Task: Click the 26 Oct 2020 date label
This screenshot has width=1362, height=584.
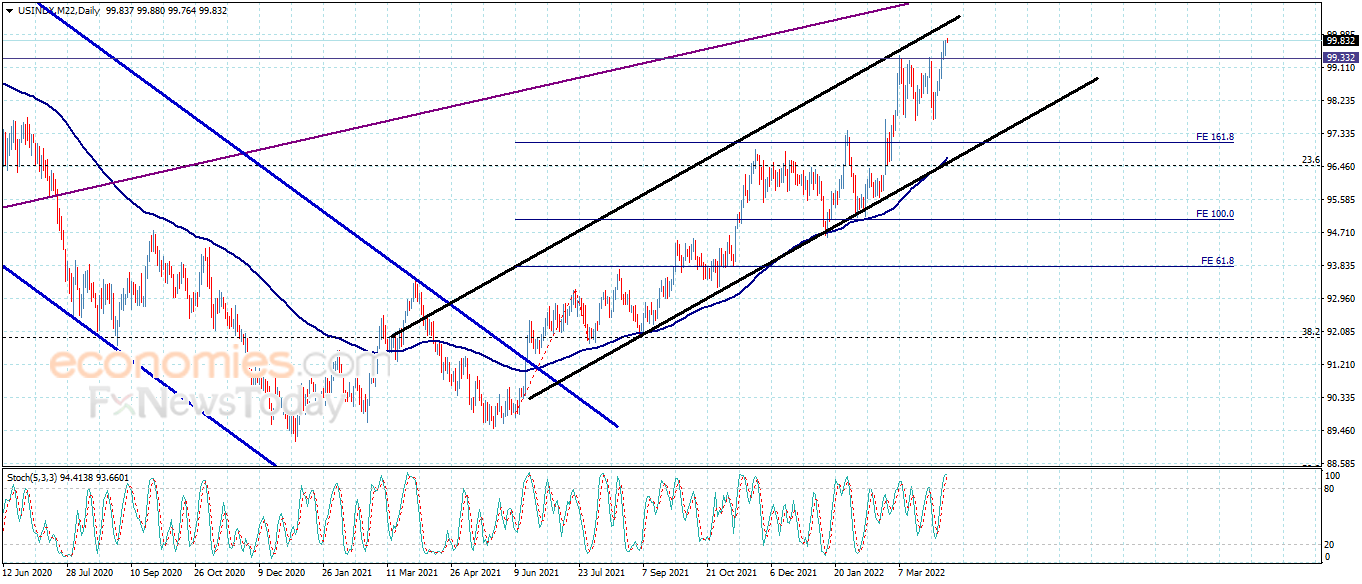Action: coord(218,574)
